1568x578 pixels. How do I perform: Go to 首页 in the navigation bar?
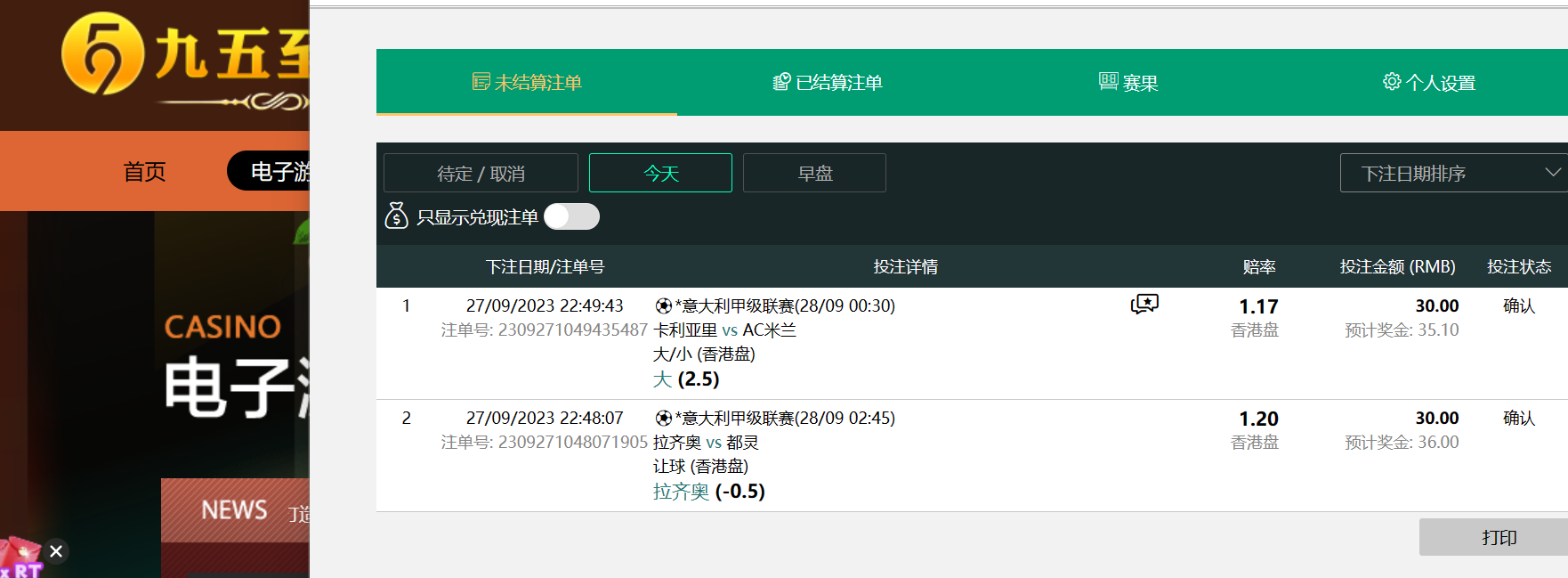point(144,171)
